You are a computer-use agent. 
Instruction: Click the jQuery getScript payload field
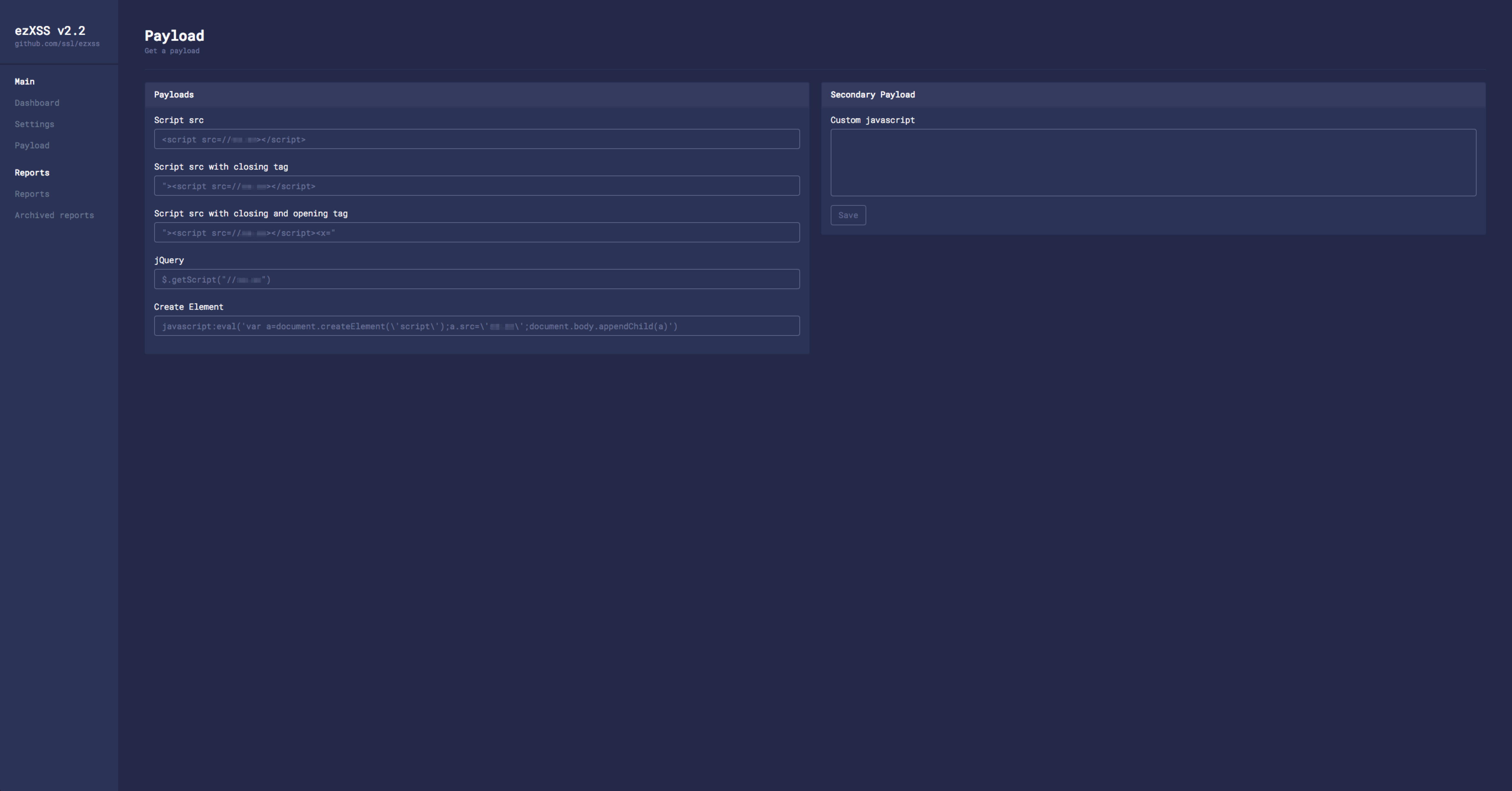pyautogui.click(x=476, y=280)
